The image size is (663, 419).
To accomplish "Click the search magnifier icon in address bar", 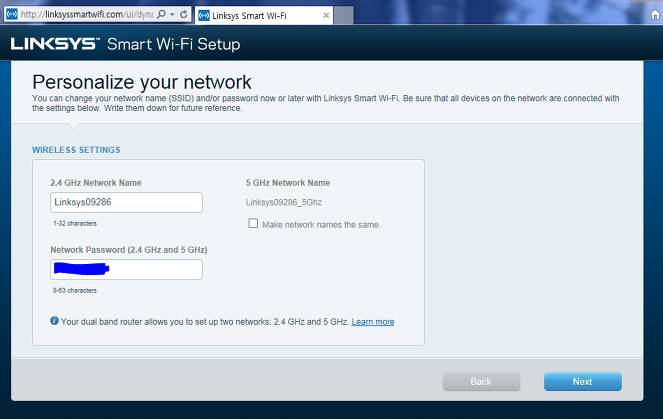I will click(x=161, y=15).
